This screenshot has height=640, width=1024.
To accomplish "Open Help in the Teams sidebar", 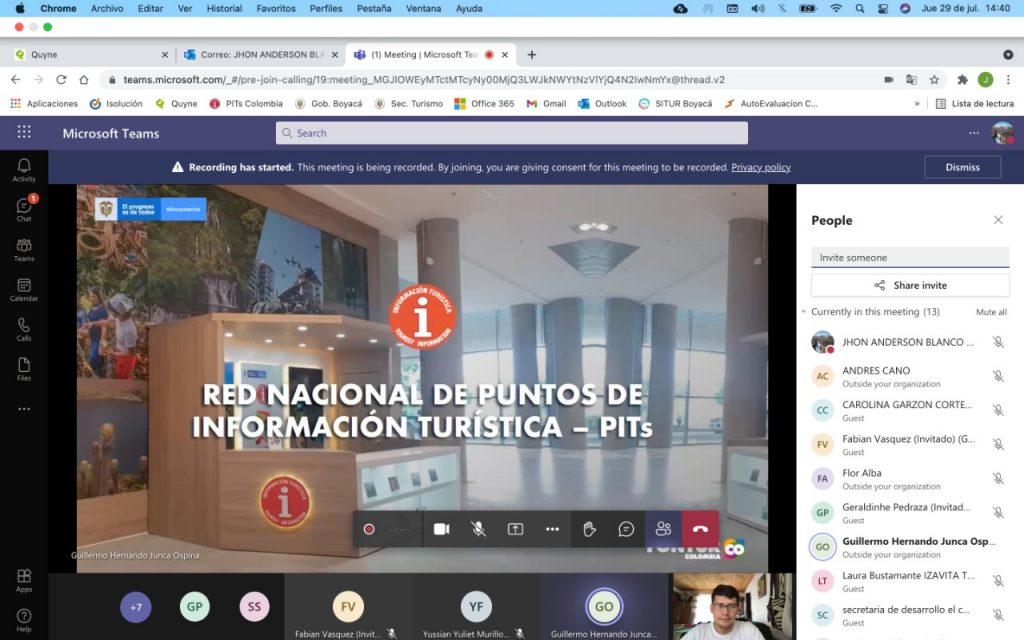I will tap(24, 620).
